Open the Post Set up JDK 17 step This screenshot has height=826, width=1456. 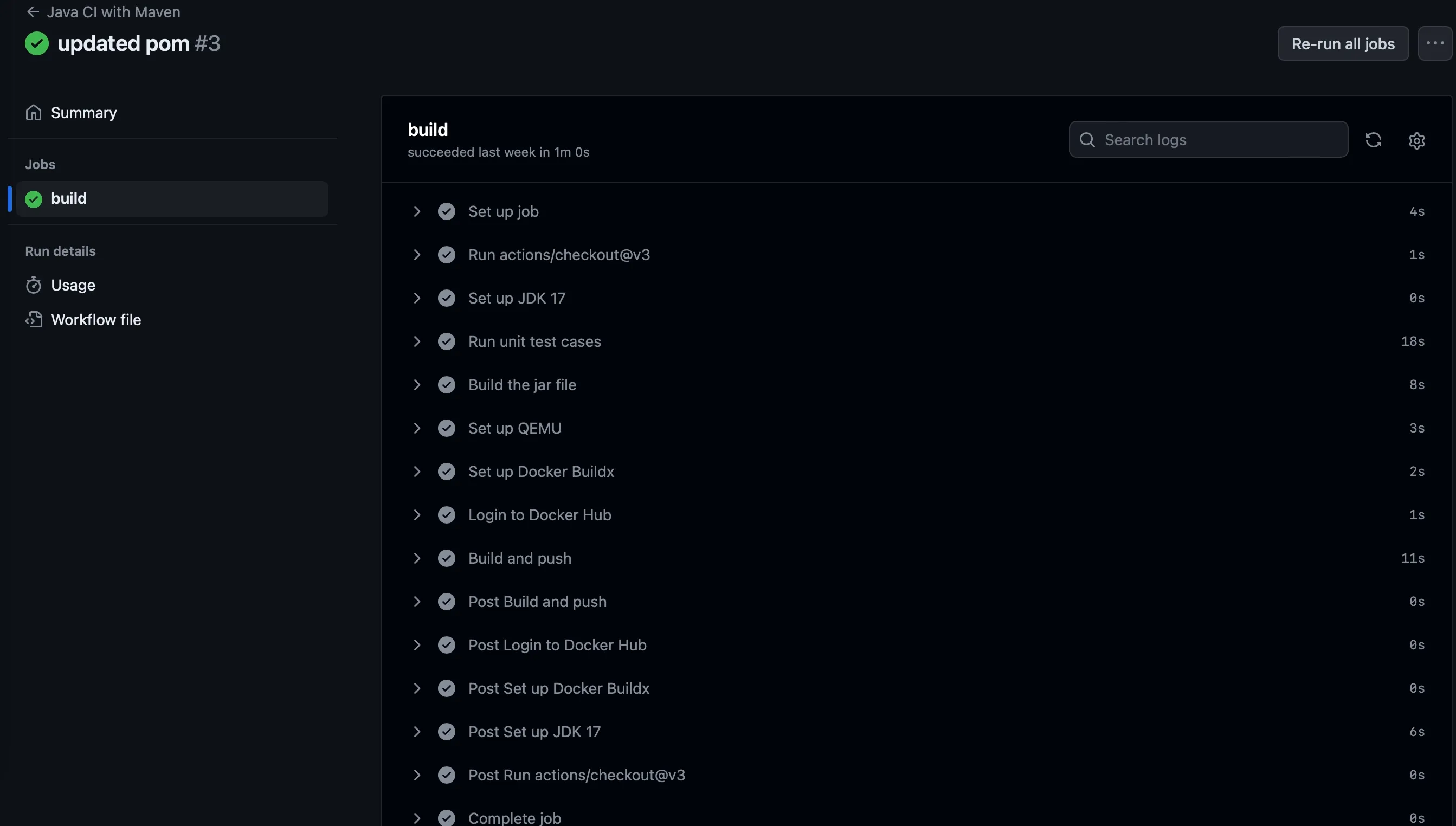click(x=534, y=732)
